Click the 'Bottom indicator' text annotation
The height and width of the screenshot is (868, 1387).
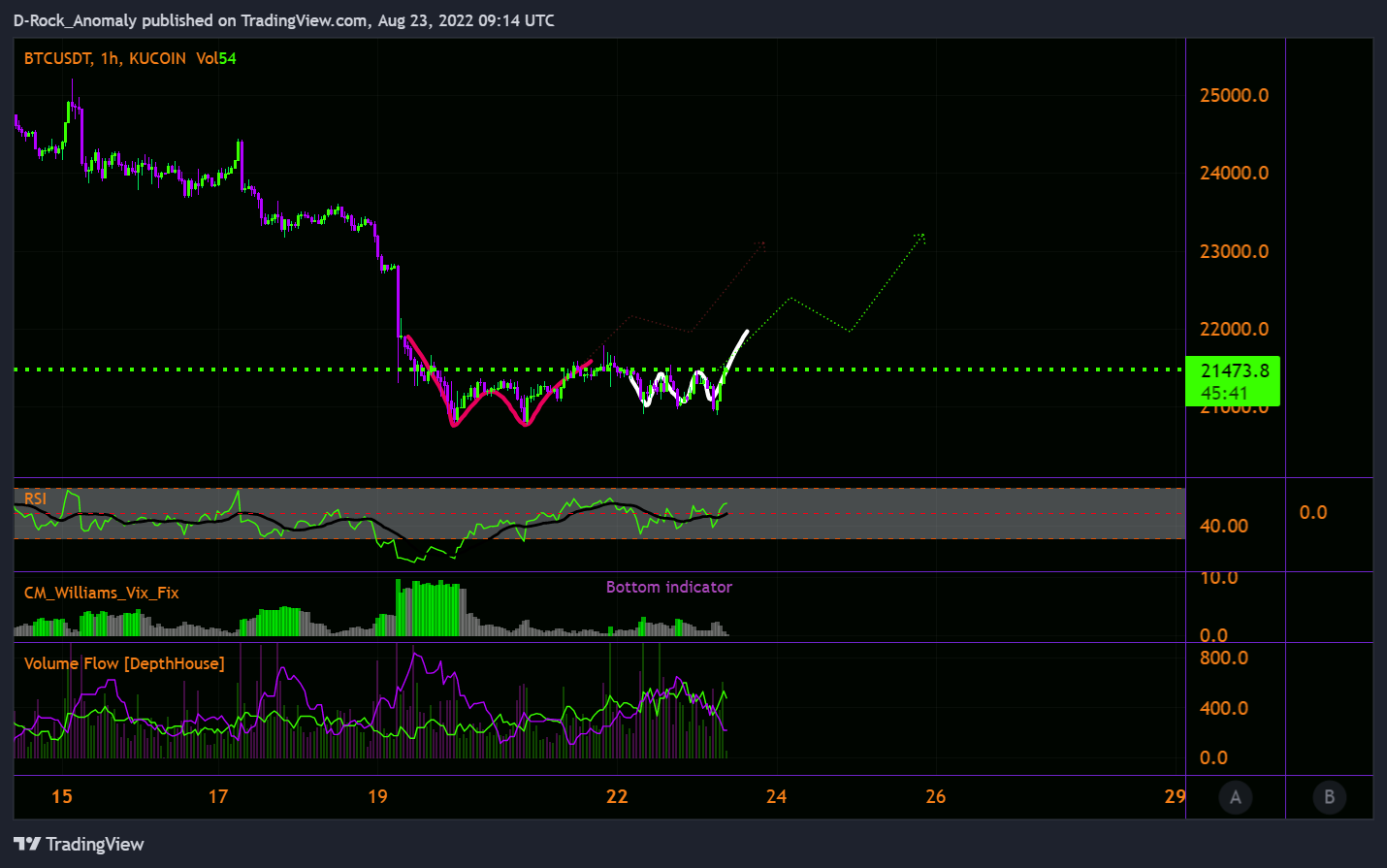[x=669, y=587]
